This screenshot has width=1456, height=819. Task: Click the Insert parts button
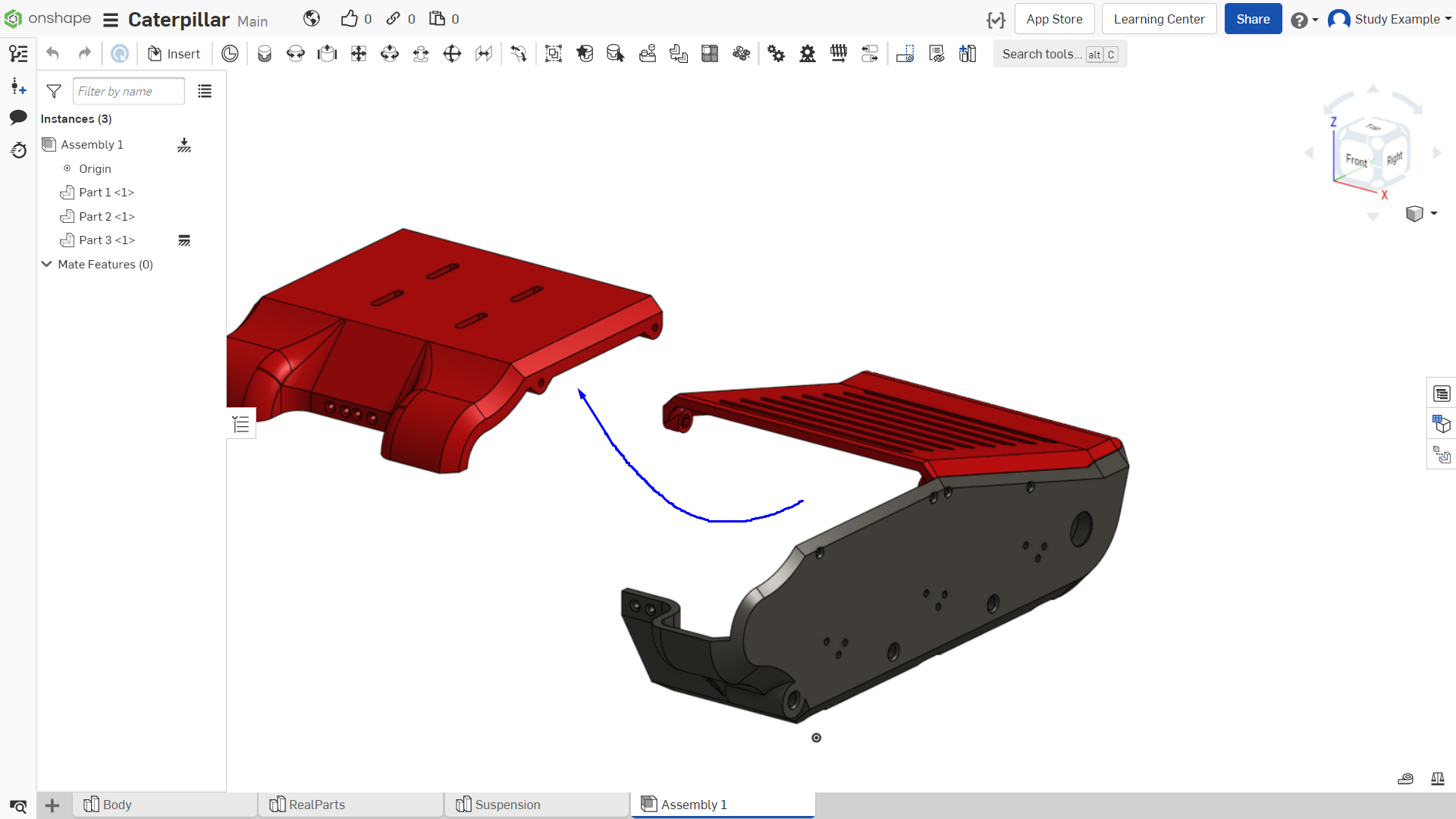point(174,54)
